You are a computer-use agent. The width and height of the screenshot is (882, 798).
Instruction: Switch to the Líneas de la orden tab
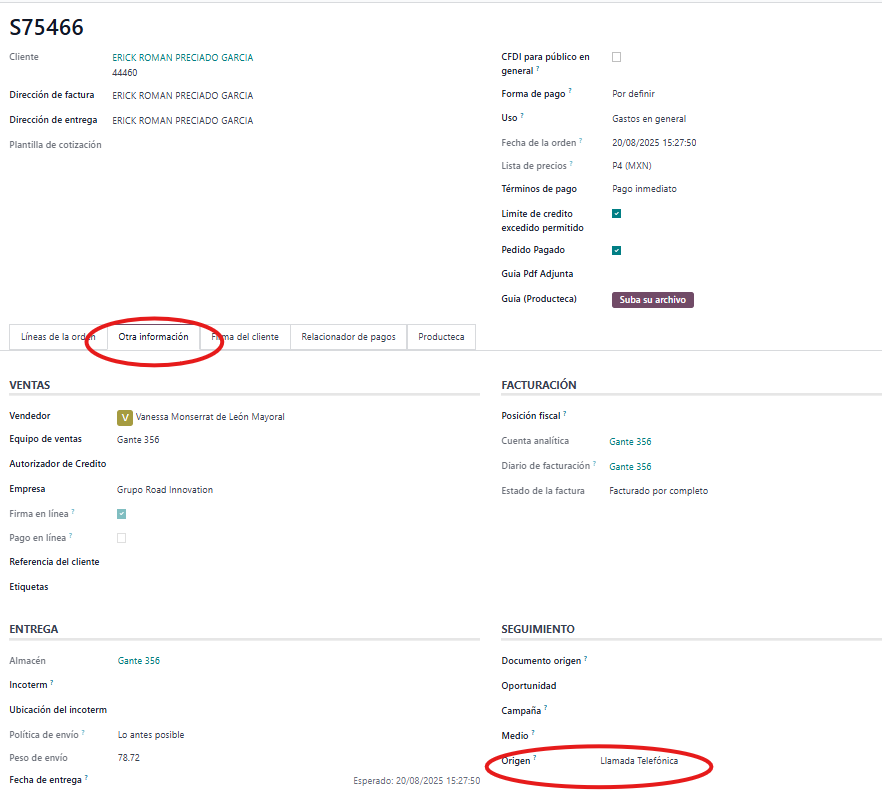coord(57,337)
